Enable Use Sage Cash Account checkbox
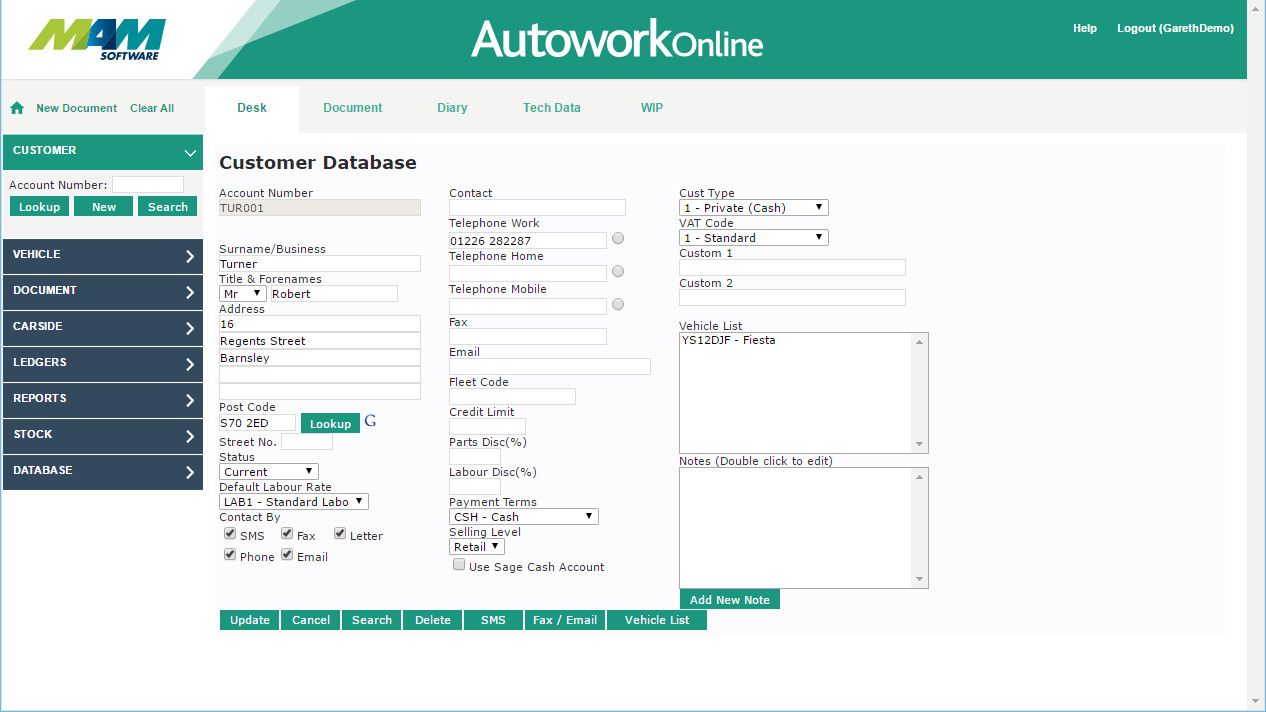 pos(459,565)
